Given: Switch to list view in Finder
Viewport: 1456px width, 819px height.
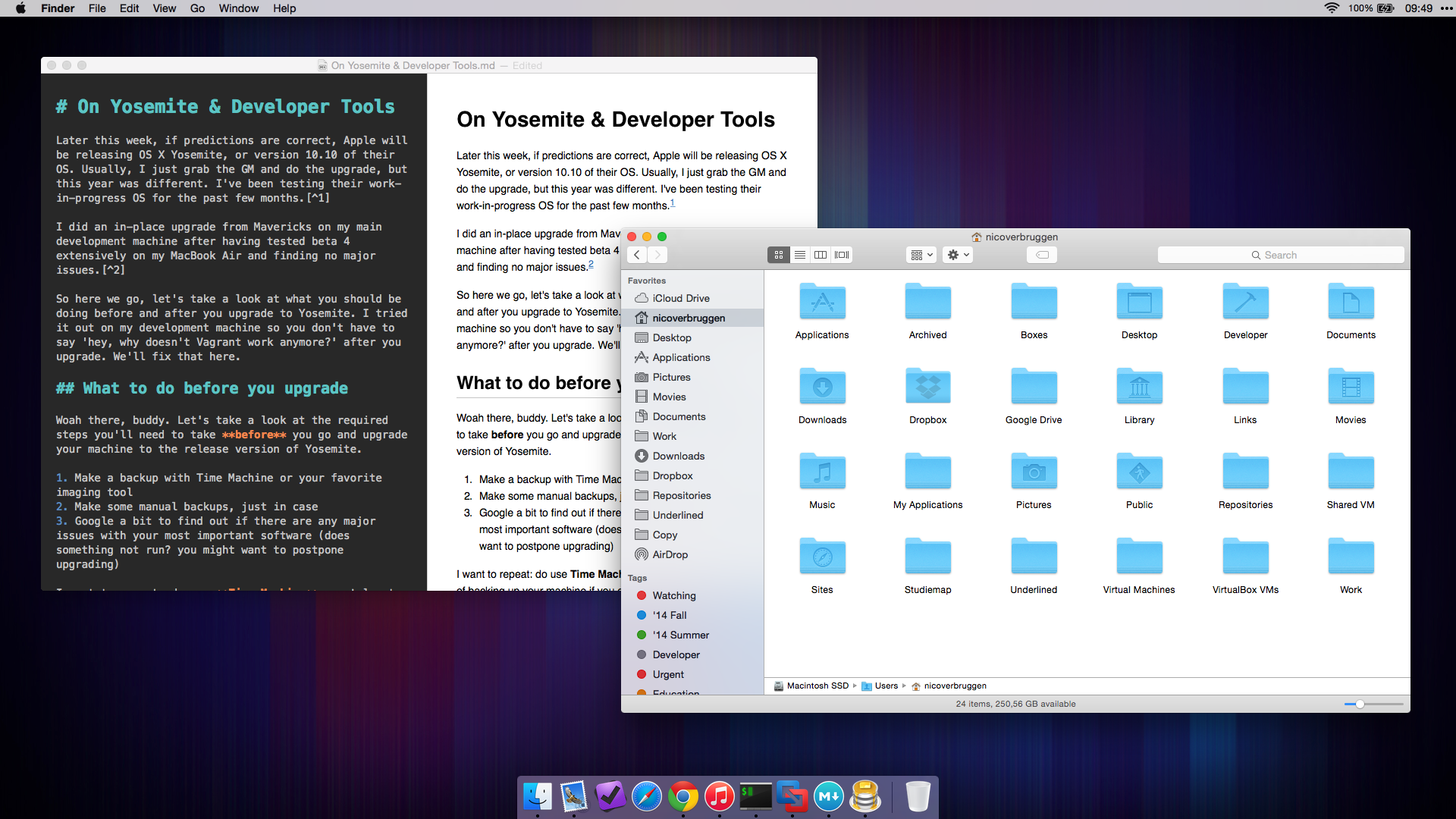Looking at the screenshot, I should click(801, 255).
